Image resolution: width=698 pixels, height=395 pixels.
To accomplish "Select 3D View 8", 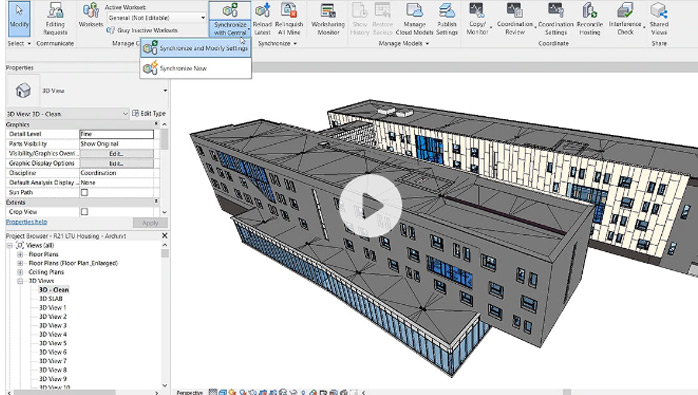I will 53,370.
